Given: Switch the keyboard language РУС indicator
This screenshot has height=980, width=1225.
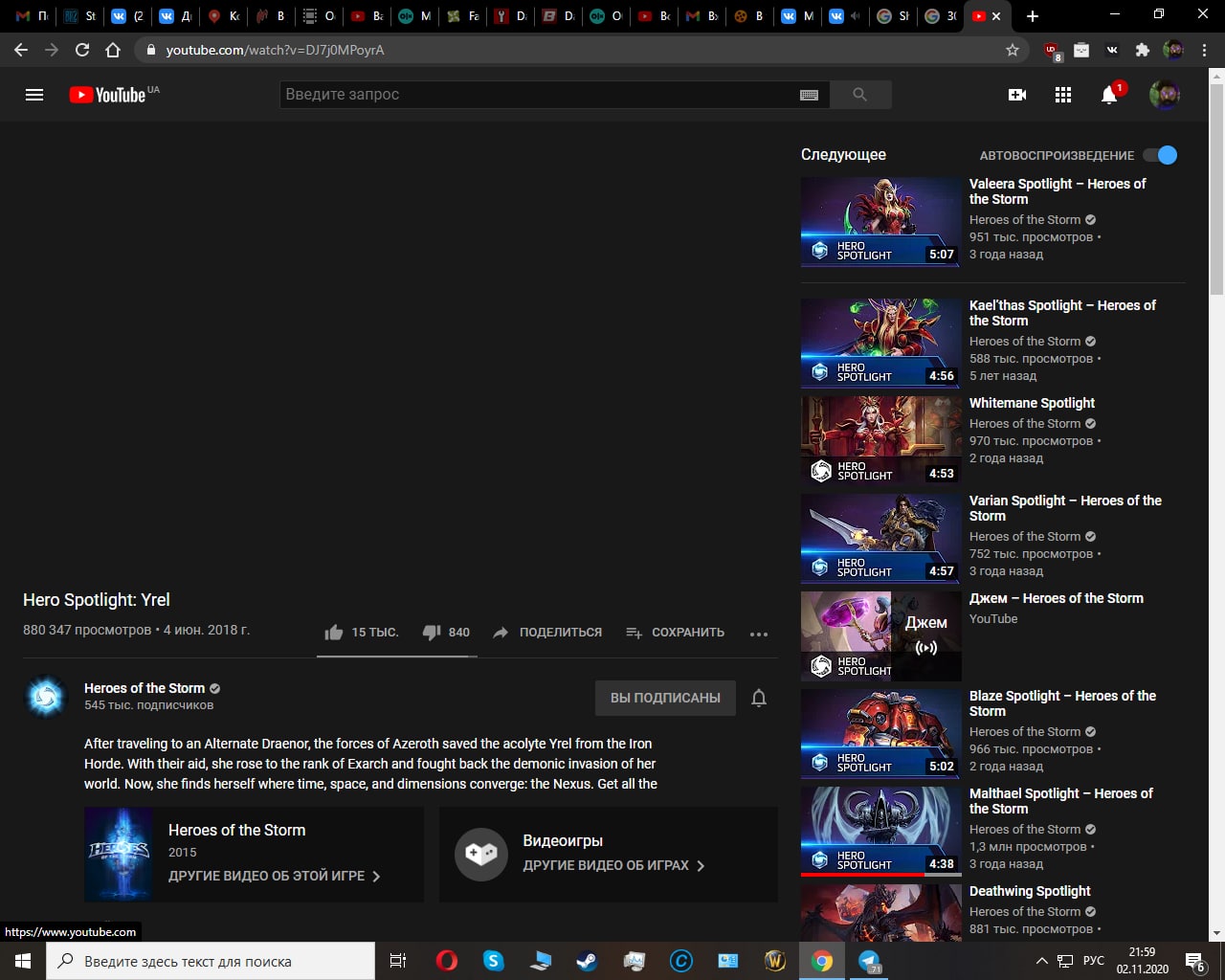Looking at the screenshot, I should (x=1094, y=961).
